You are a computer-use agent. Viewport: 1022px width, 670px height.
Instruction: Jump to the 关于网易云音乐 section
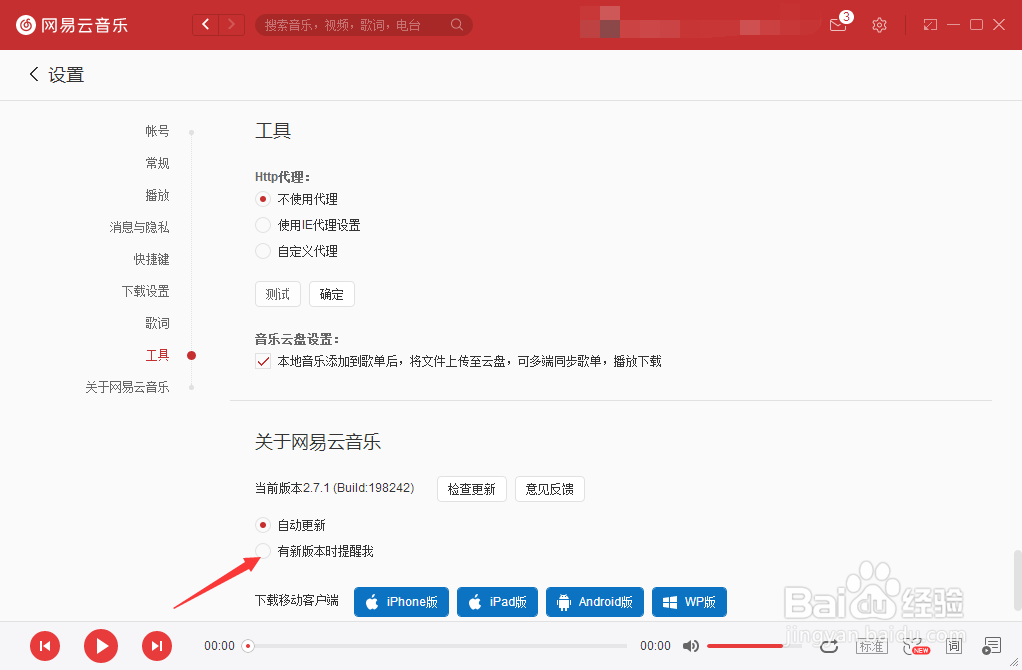point(127,386)
